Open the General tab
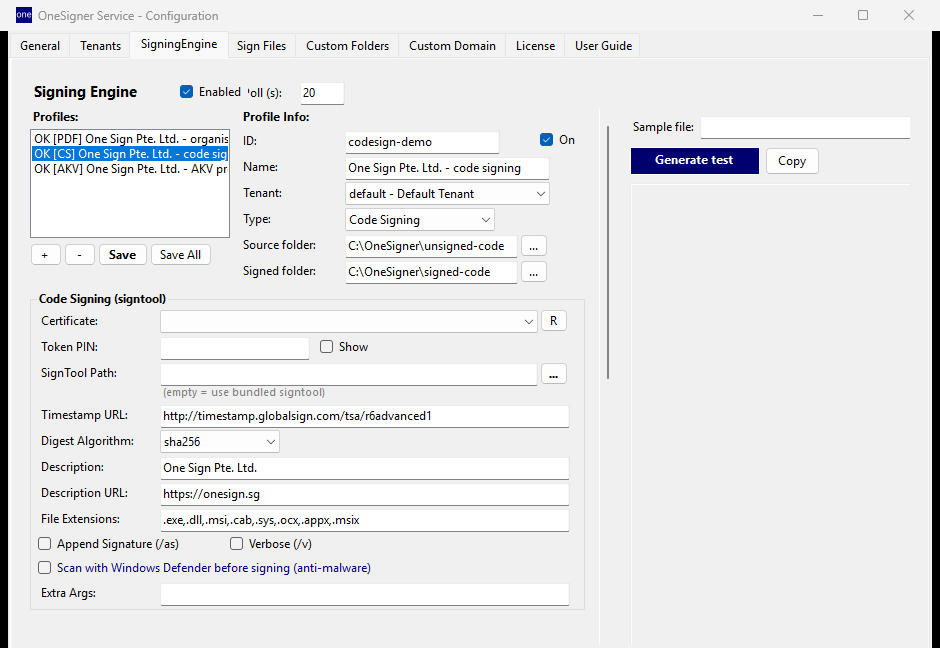The width and height of the screenshot is (940, 648). [x=40, y=46]
